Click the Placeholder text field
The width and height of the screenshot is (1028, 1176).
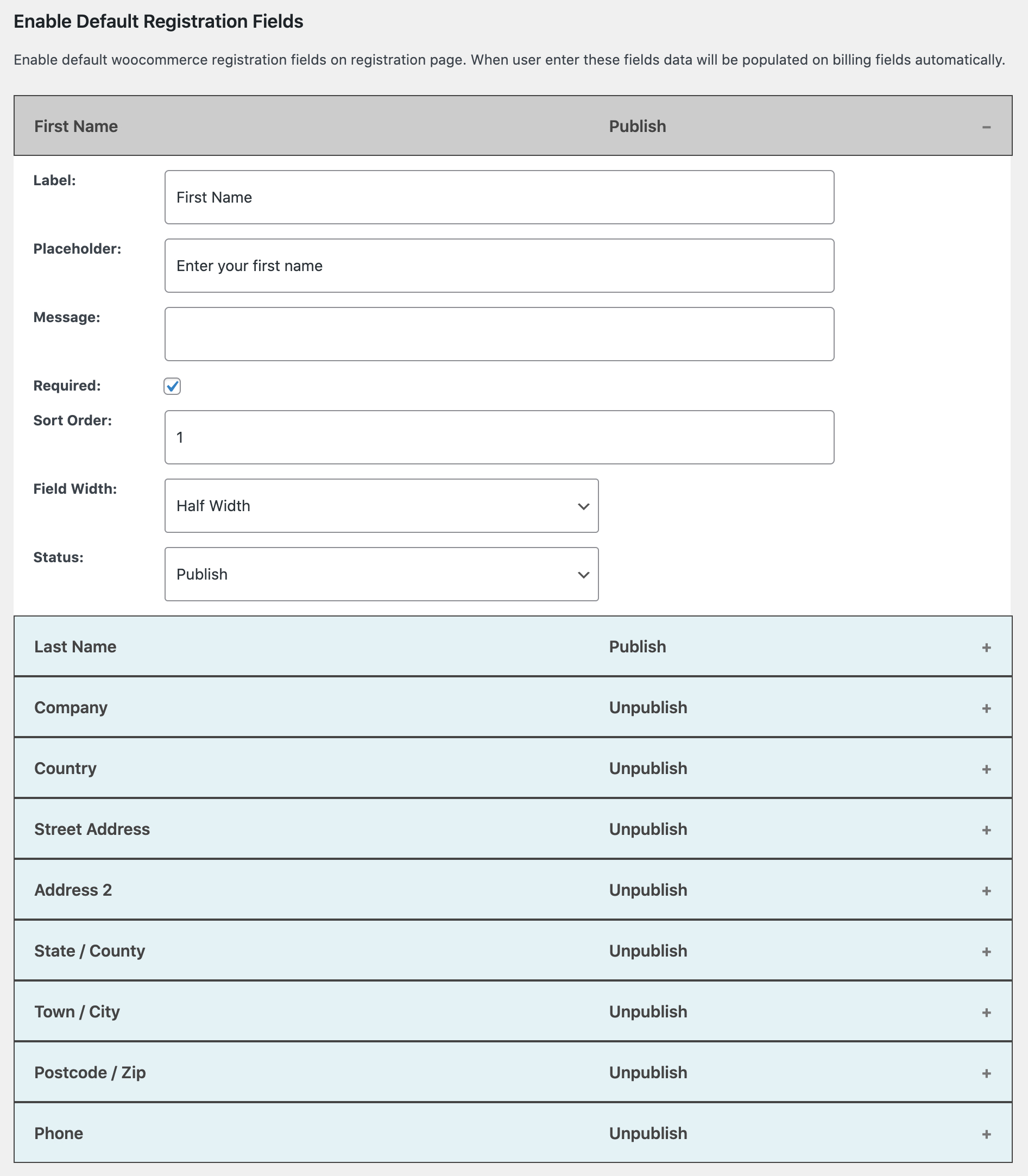tap(499, 266)
